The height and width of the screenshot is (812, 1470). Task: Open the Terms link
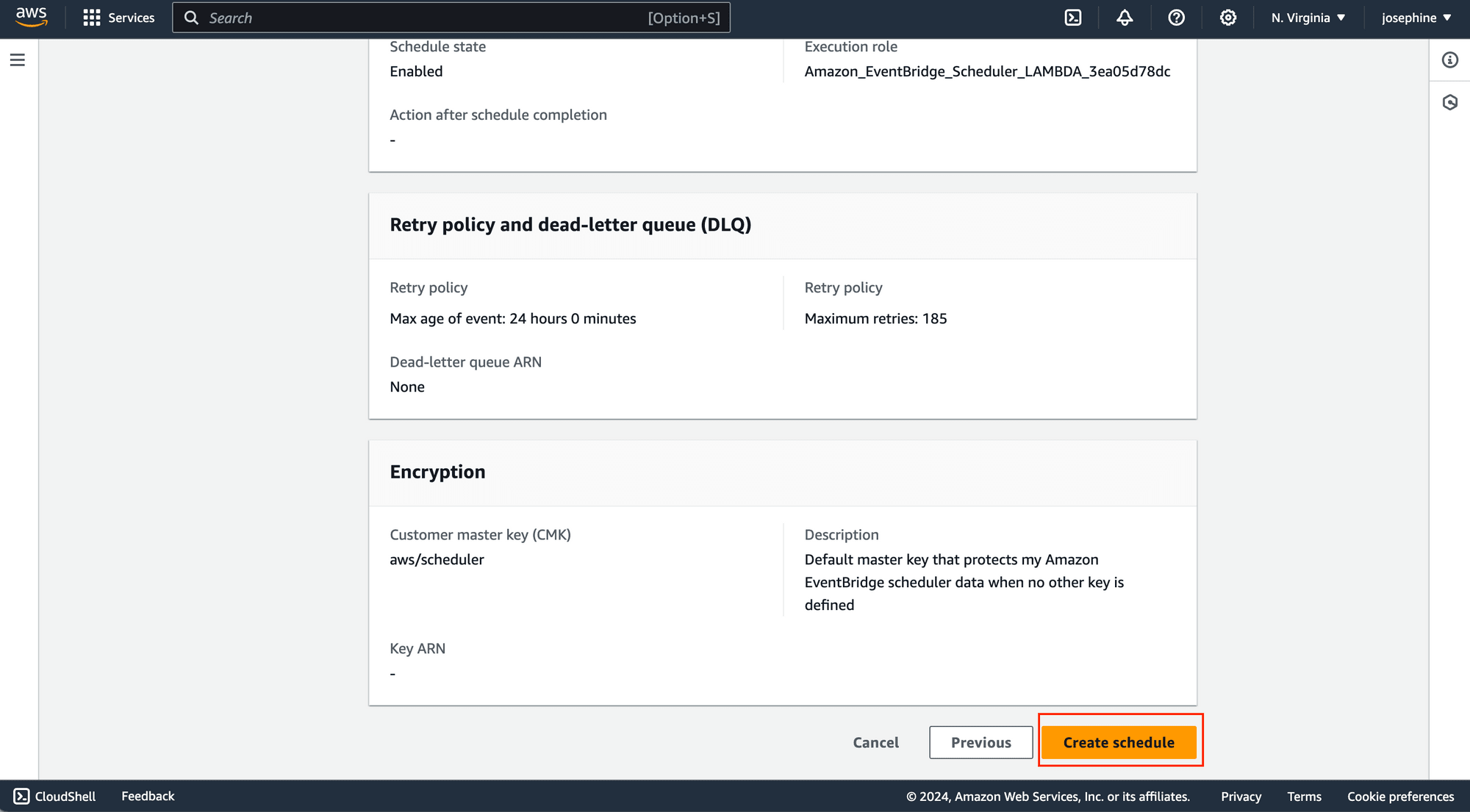[1304, 797]
